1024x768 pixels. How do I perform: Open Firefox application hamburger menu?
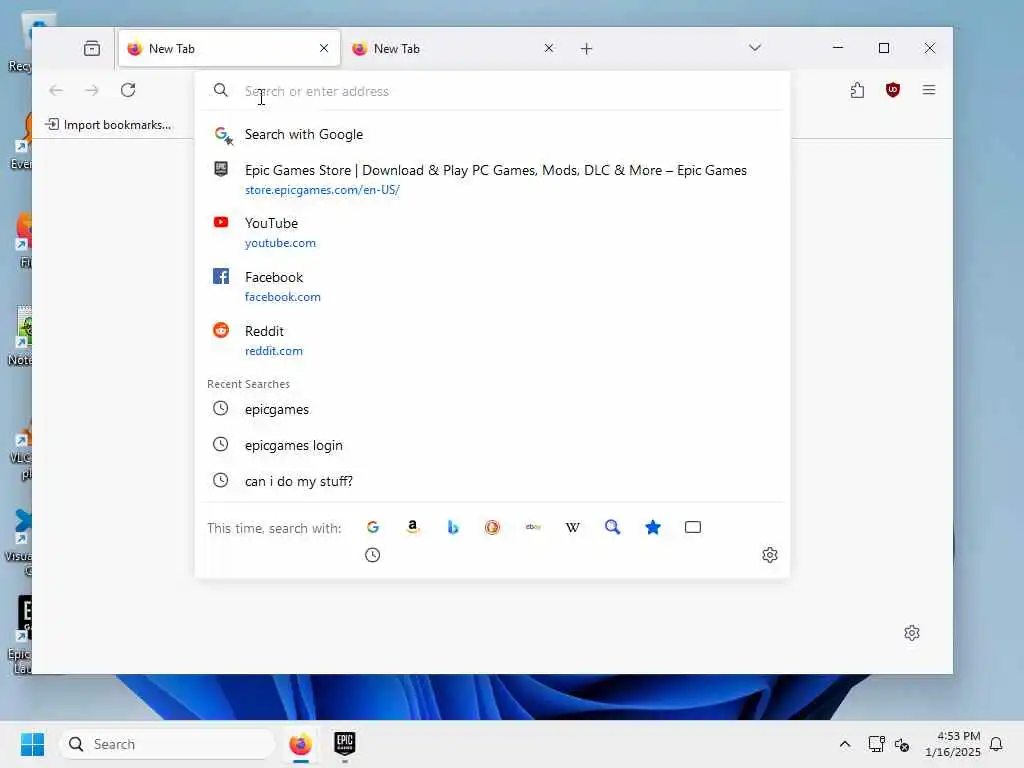(929, 90)
